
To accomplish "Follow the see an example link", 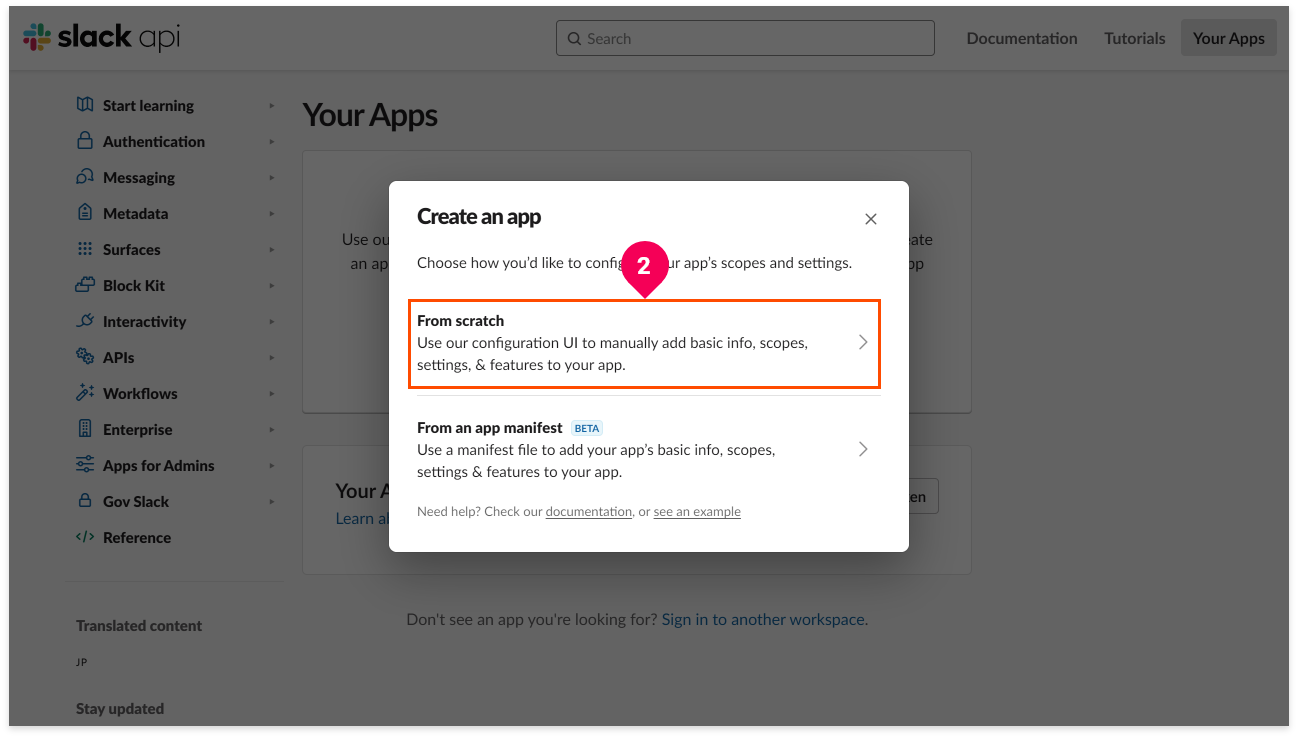I will click(x=697, y=511).
